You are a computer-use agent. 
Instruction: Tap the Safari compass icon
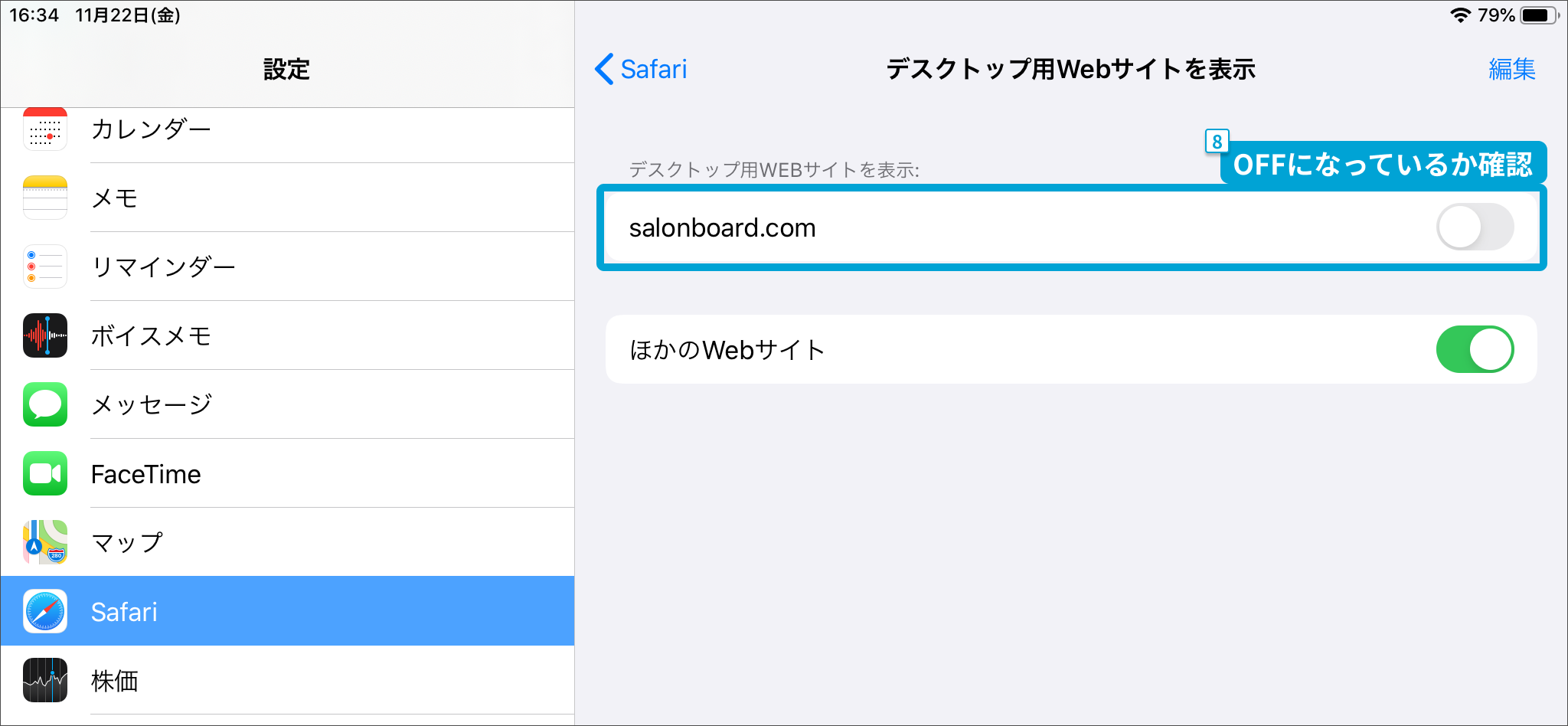tap(45, 611)
